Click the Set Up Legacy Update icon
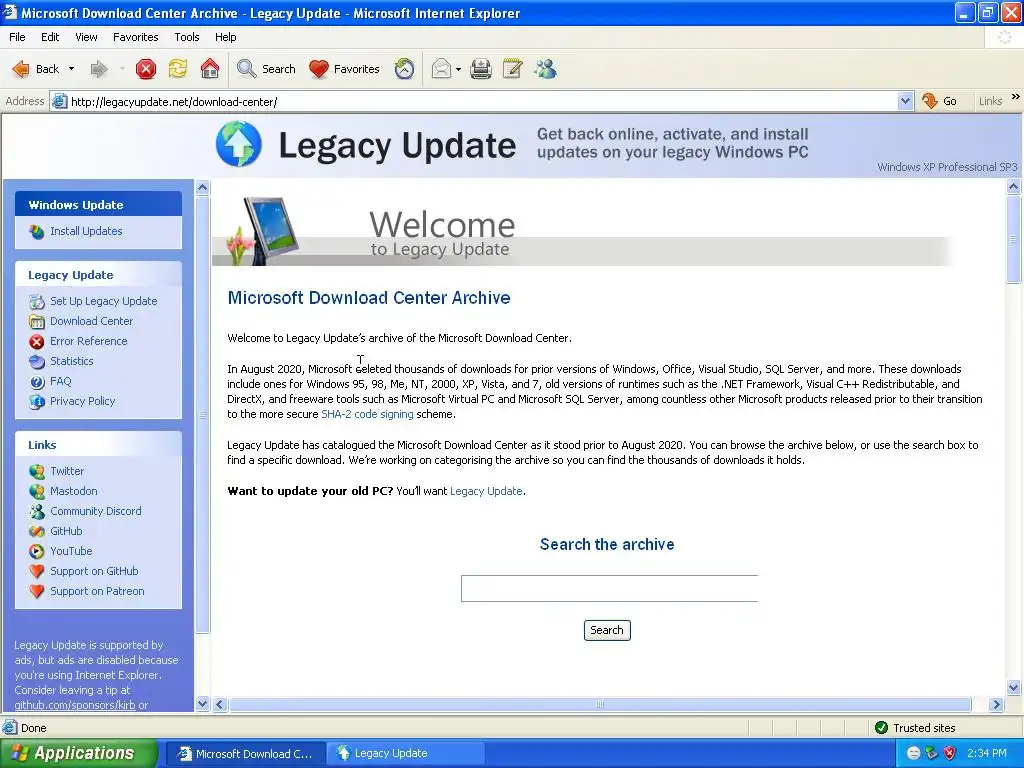Screen dimensions: 1024x768 [x=37, y=301]
